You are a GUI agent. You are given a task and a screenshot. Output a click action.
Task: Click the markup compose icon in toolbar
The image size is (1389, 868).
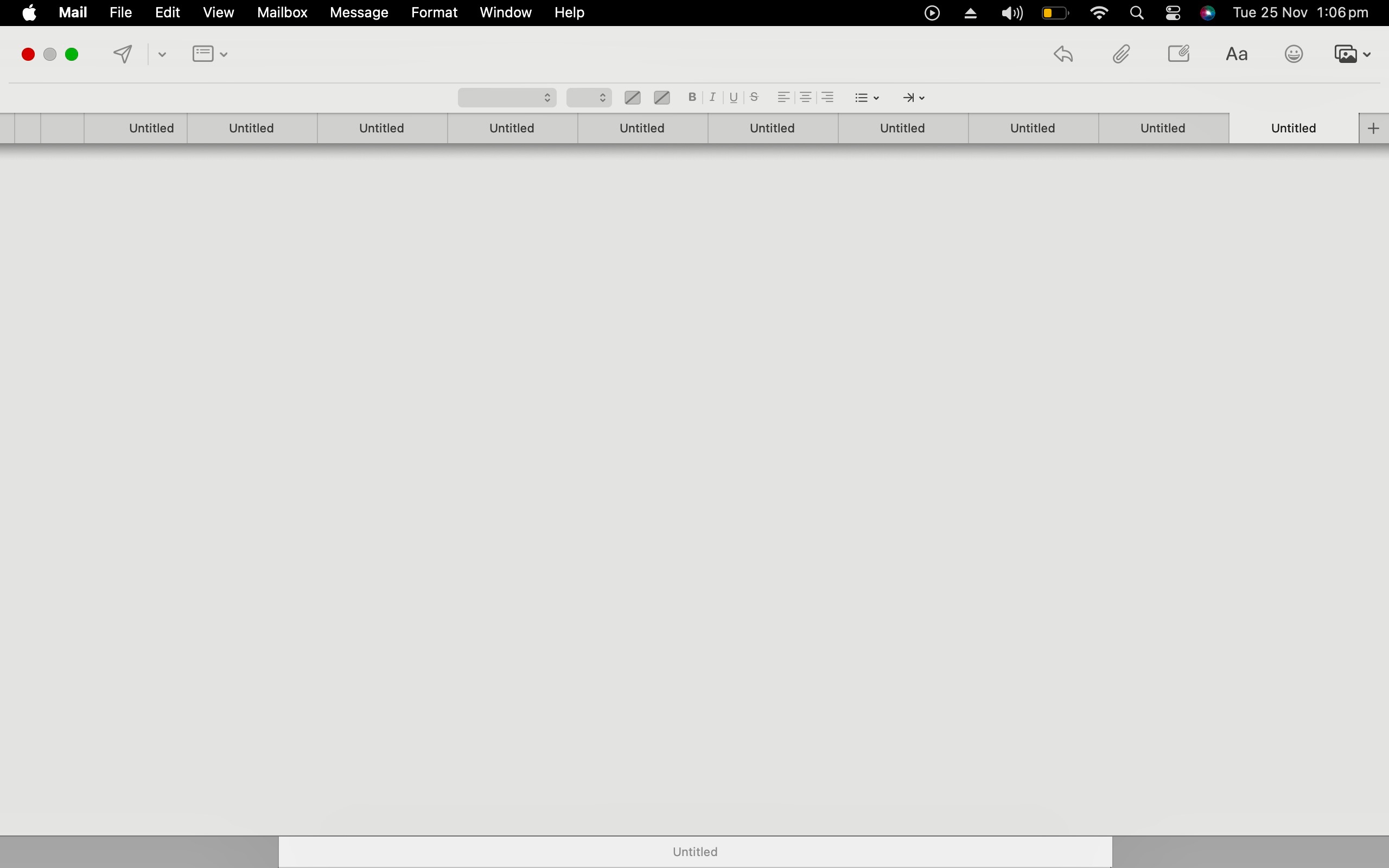coord(1179,54)
